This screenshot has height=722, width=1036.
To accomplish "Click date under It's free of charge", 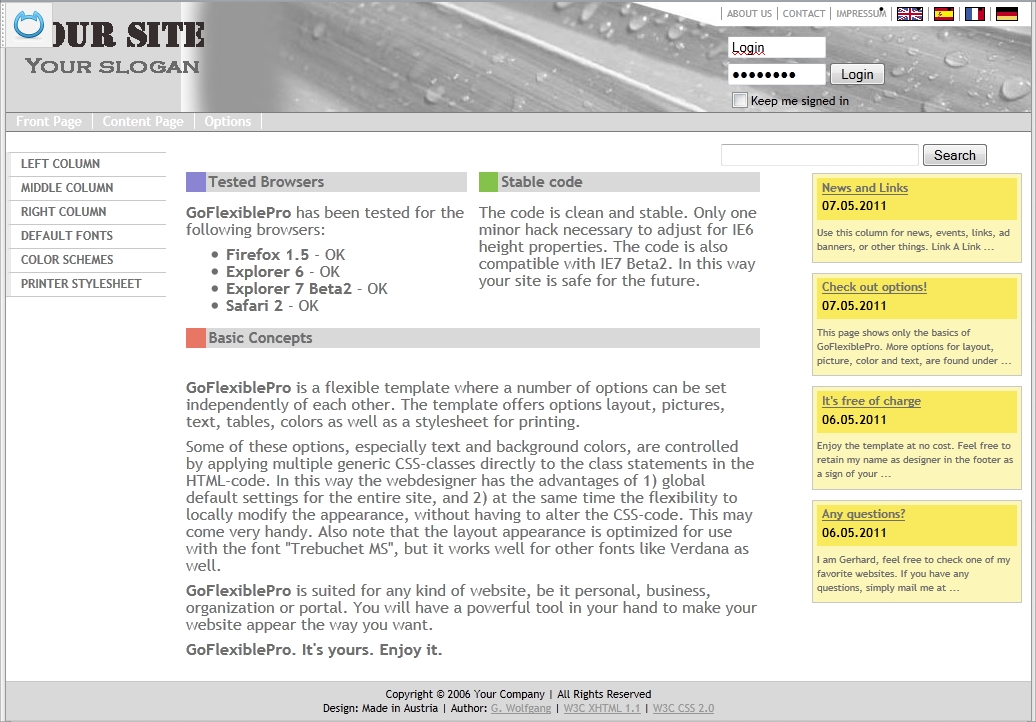I will pos(854,419).
